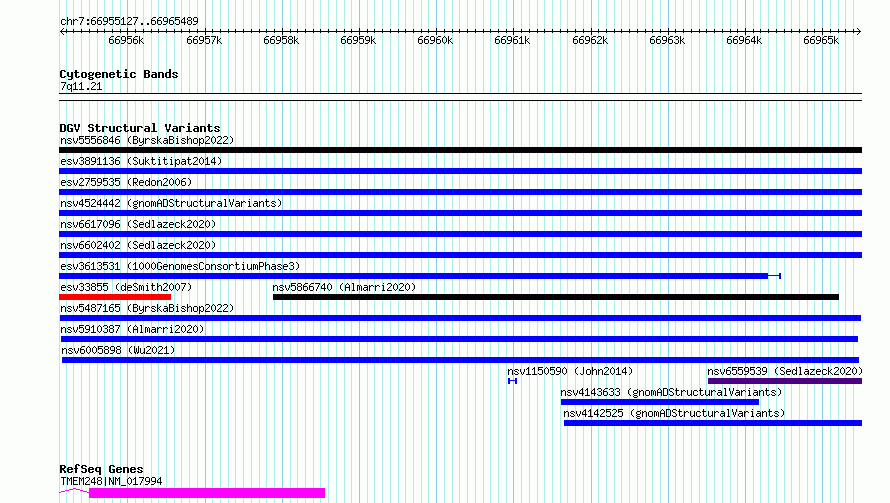Viewport: 890px width, 503px height.
Task: Click the DGV Structural Variants track heading
Action: [x=140, y=128]
